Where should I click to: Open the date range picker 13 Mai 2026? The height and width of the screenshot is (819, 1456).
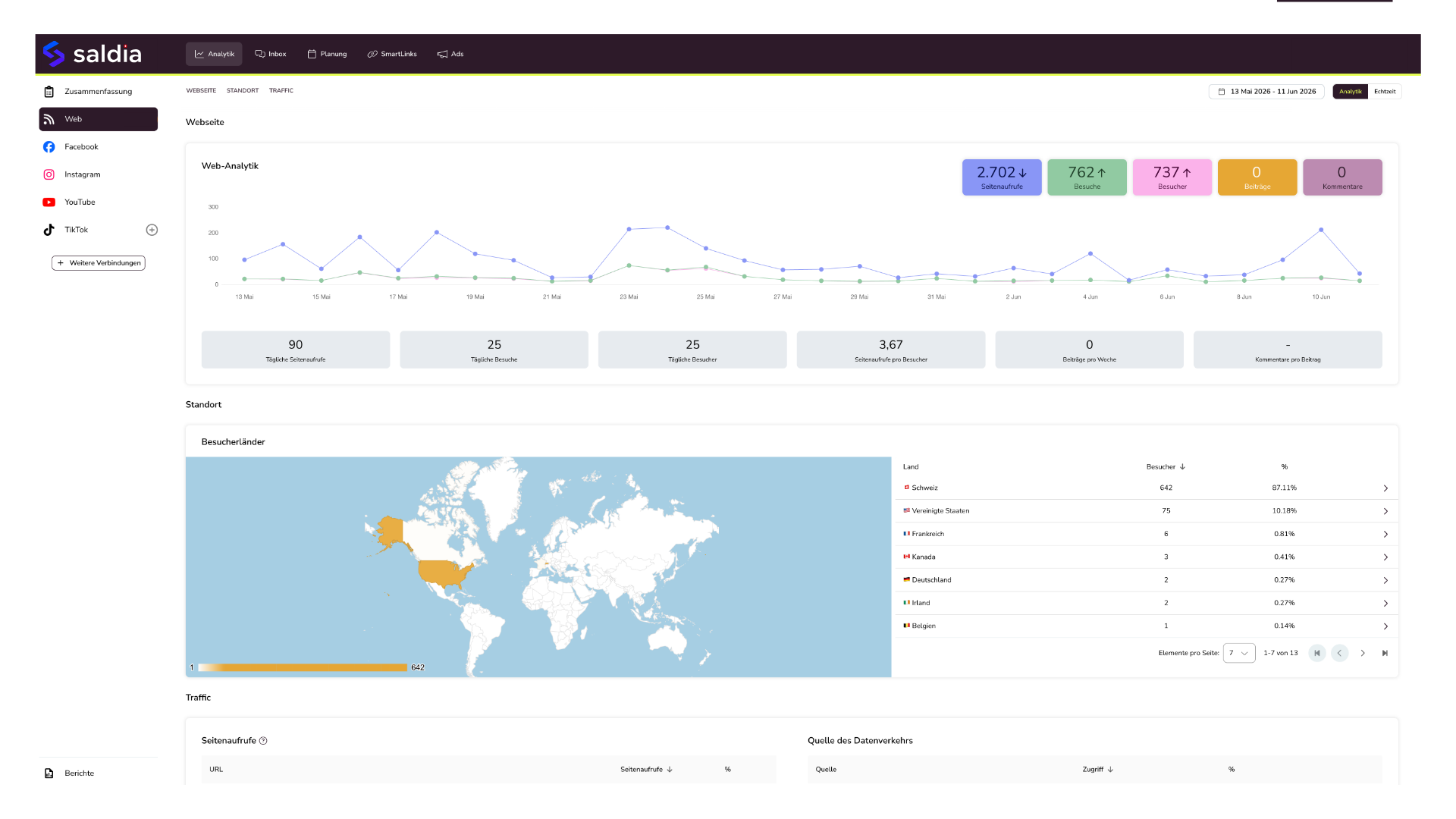pyautogui.click(x=1266, y=92)
